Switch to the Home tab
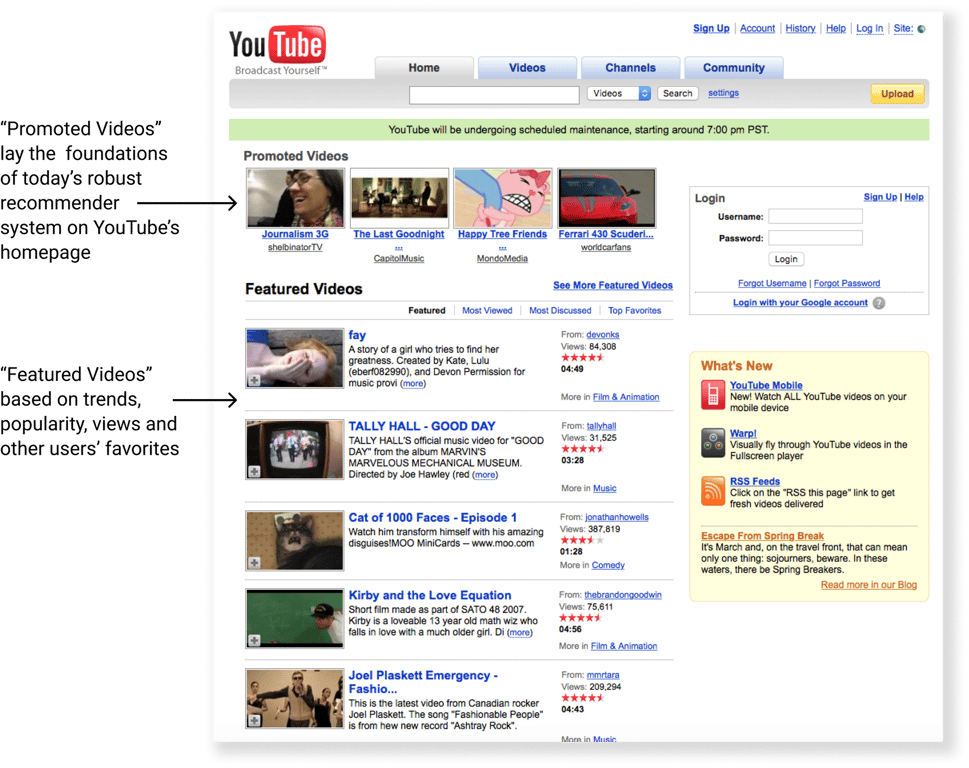 pos(424,68)
